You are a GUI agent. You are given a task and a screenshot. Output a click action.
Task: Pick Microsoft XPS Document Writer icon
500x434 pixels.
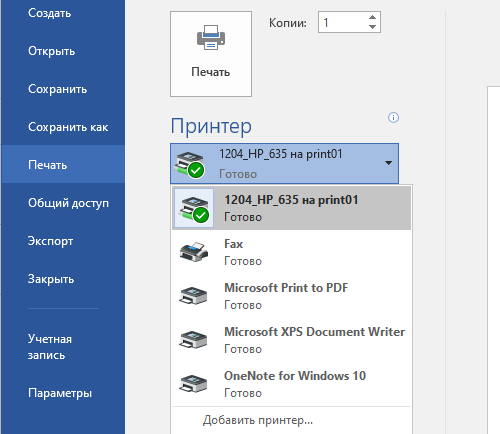tap(193, 340)
